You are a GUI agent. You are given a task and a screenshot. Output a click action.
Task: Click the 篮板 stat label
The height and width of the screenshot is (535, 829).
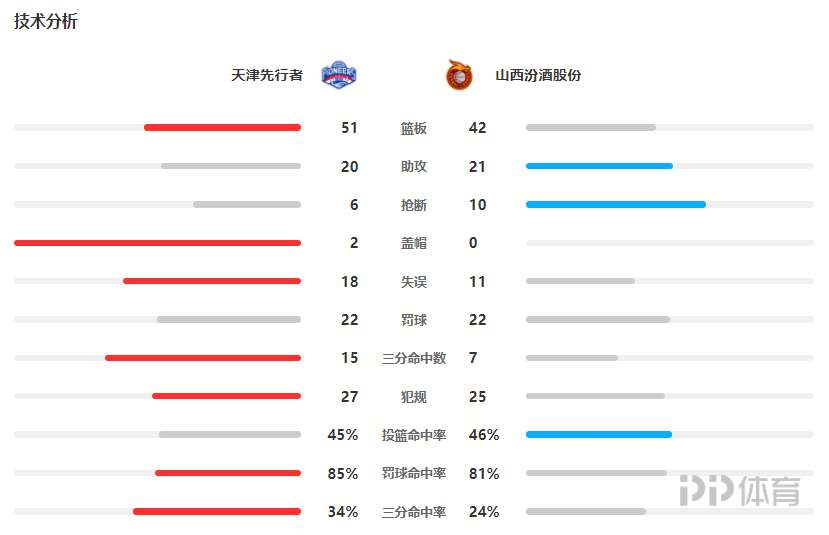tap(413, 128)
